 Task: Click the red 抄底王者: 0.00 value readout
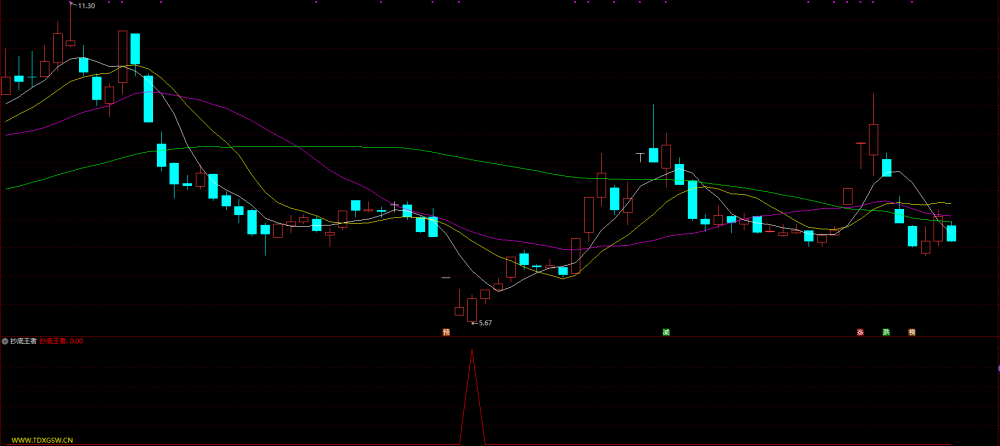(x=61, y=341)
